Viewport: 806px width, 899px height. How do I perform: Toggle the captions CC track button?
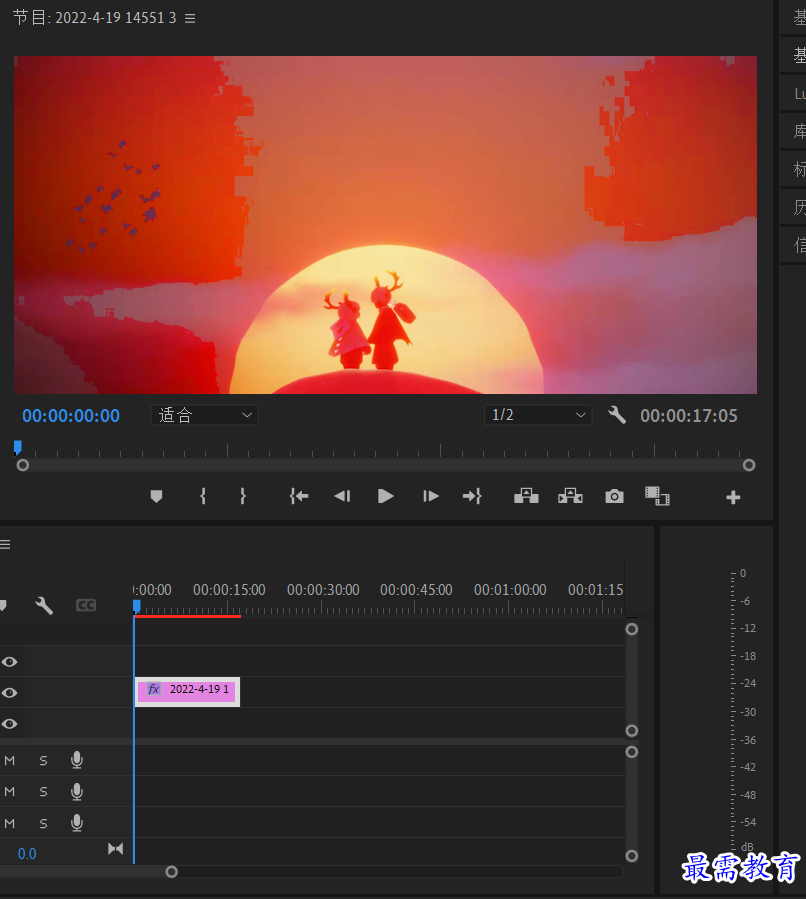point(86,605)
